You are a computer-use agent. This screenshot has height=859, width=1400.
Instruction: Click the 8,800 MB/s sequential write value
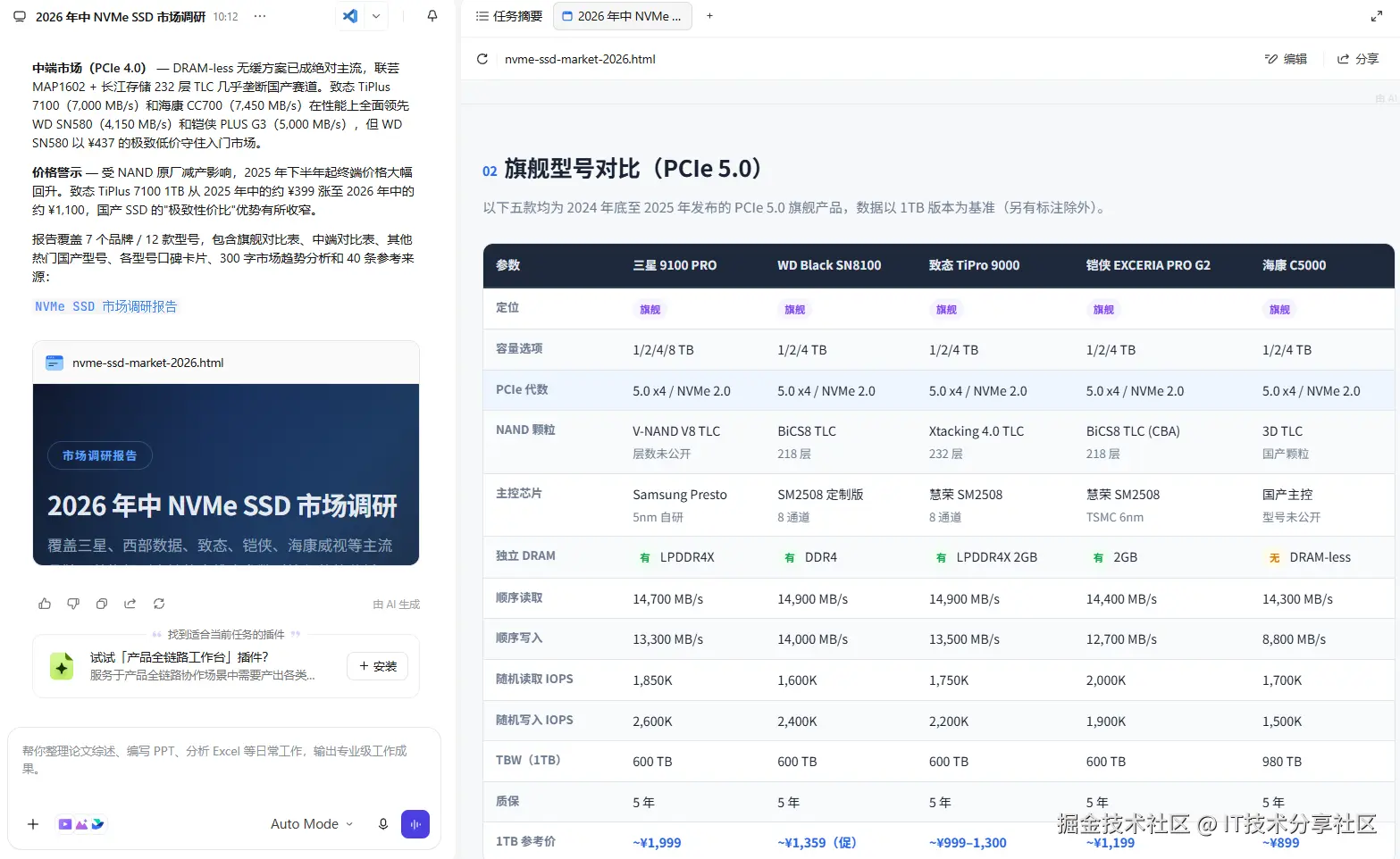[1294, 639]
